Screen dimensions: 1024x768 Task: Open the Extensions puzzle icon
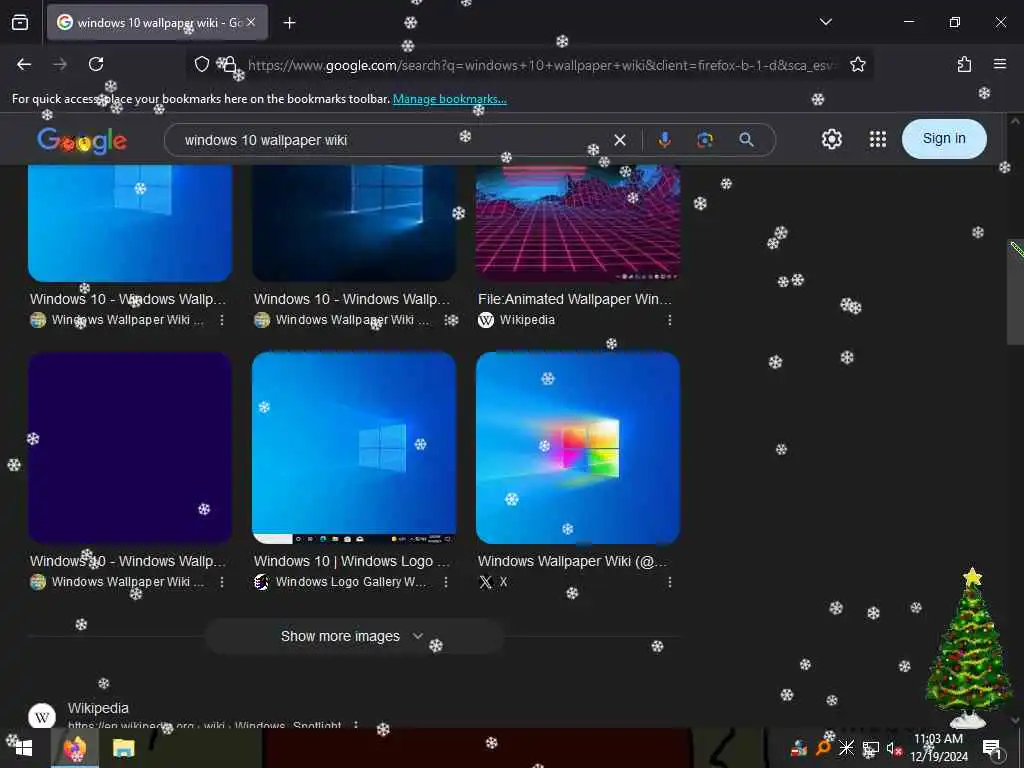click(x=964, y=64)
